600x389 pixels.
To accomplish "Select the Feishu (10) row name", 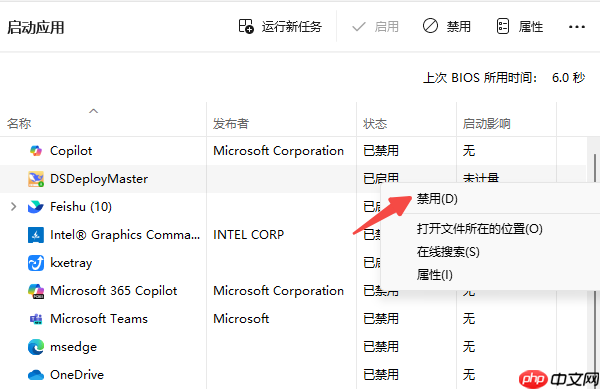I will pos(81,207).
